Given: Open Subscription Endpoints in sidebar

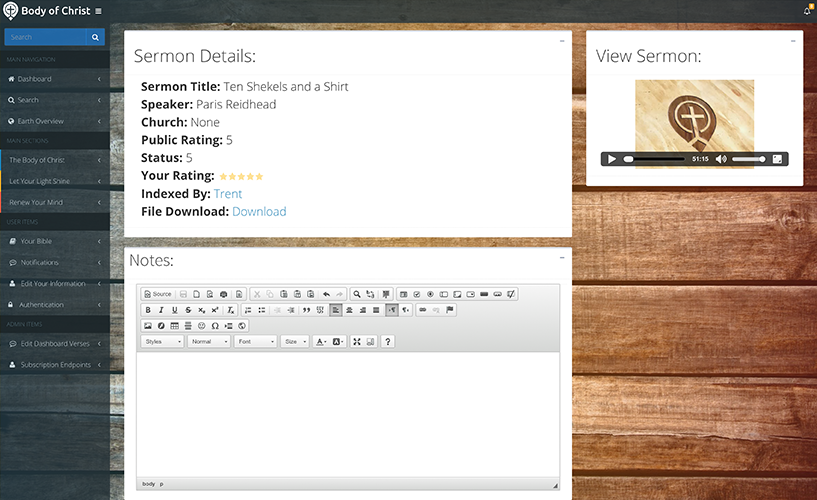Looking at the screenshot, I should point(55,365).
